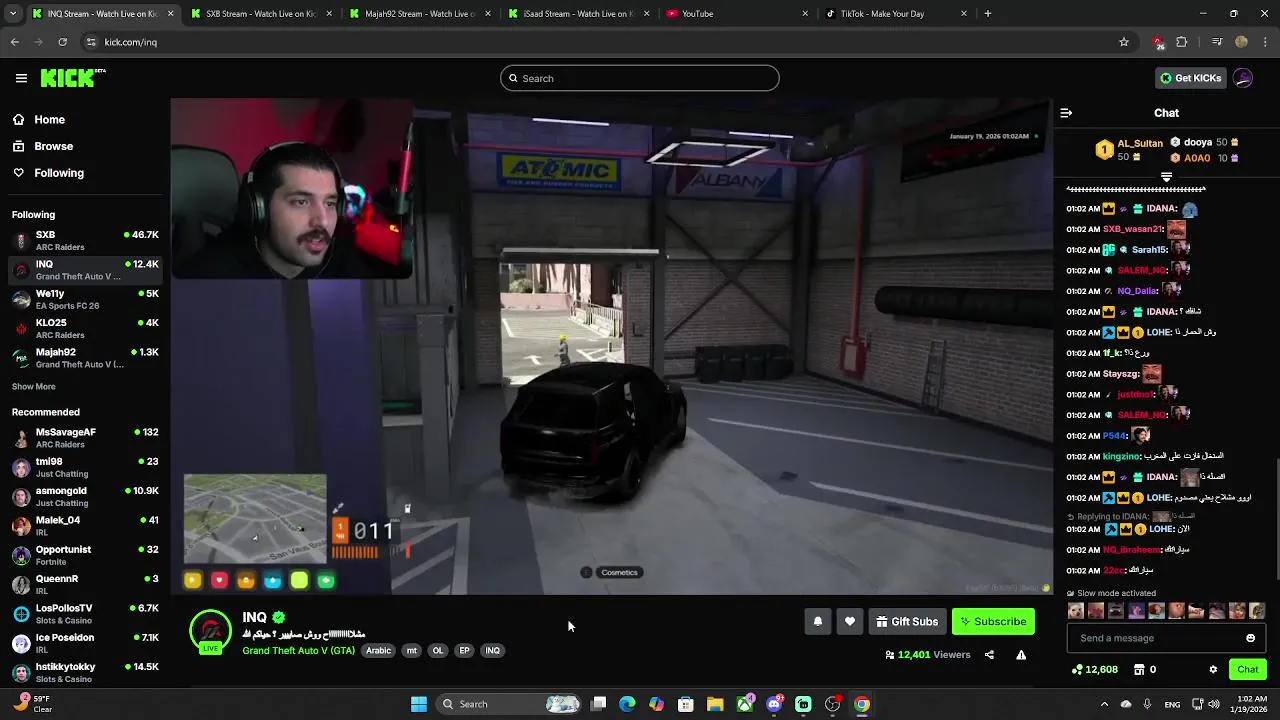The image size is (1280, 720).
Task: Click the EP tag
Action: [x=464, y=651]
